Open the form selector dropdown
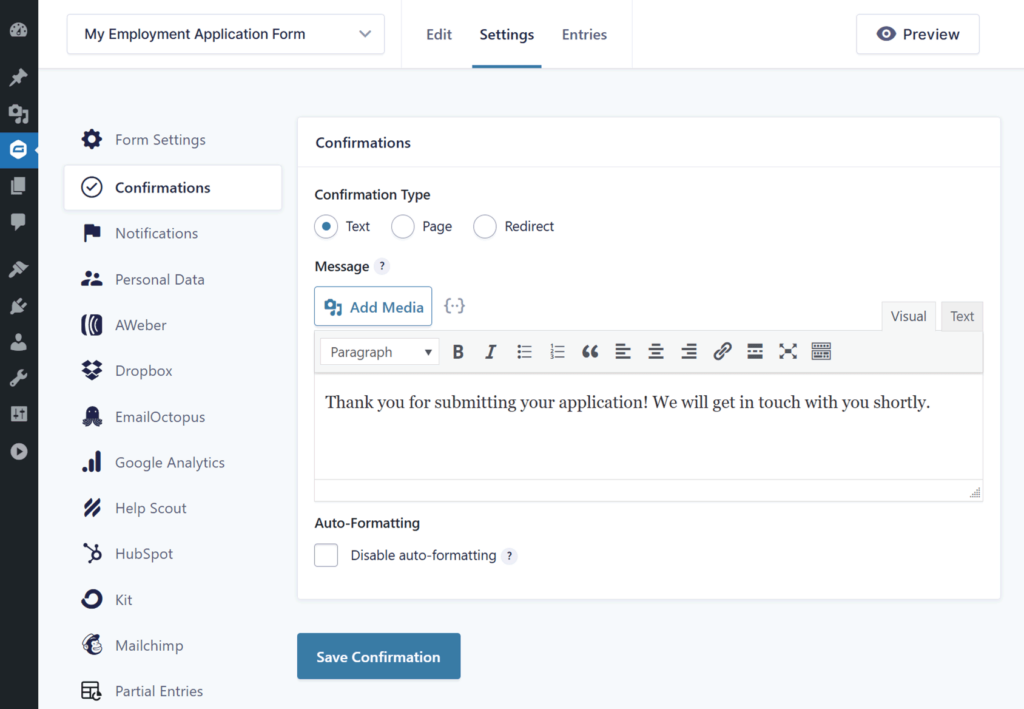 click(x=225, y=33)
